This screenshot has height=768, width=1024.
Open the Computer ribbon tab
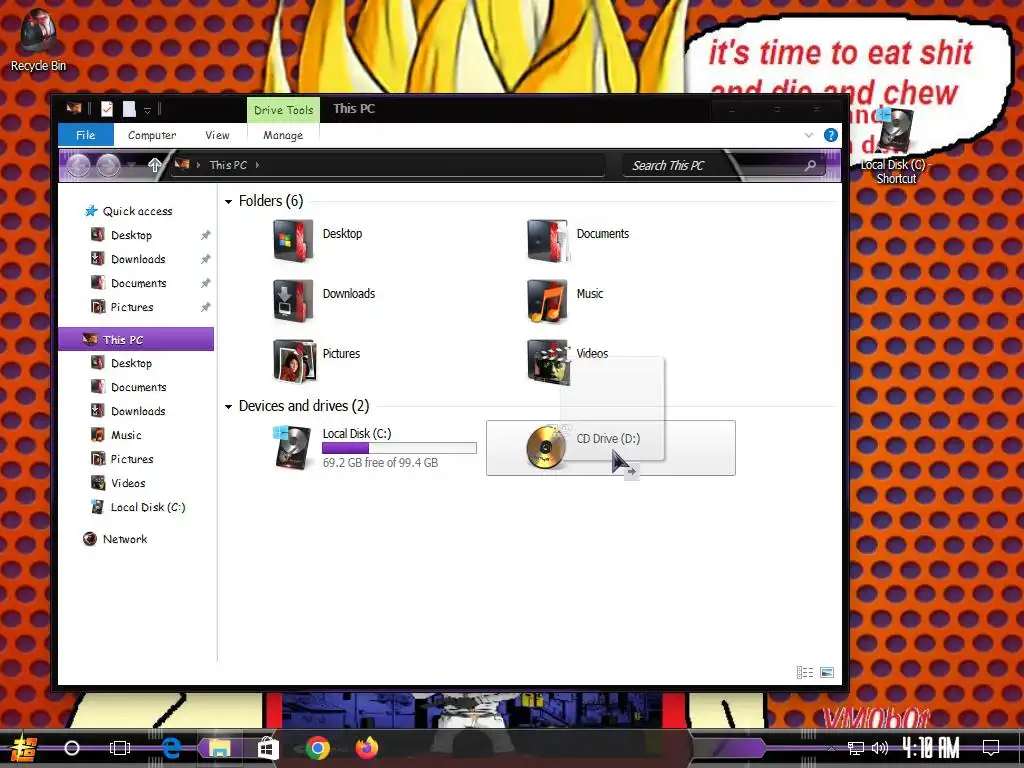(x=152, y=135)
